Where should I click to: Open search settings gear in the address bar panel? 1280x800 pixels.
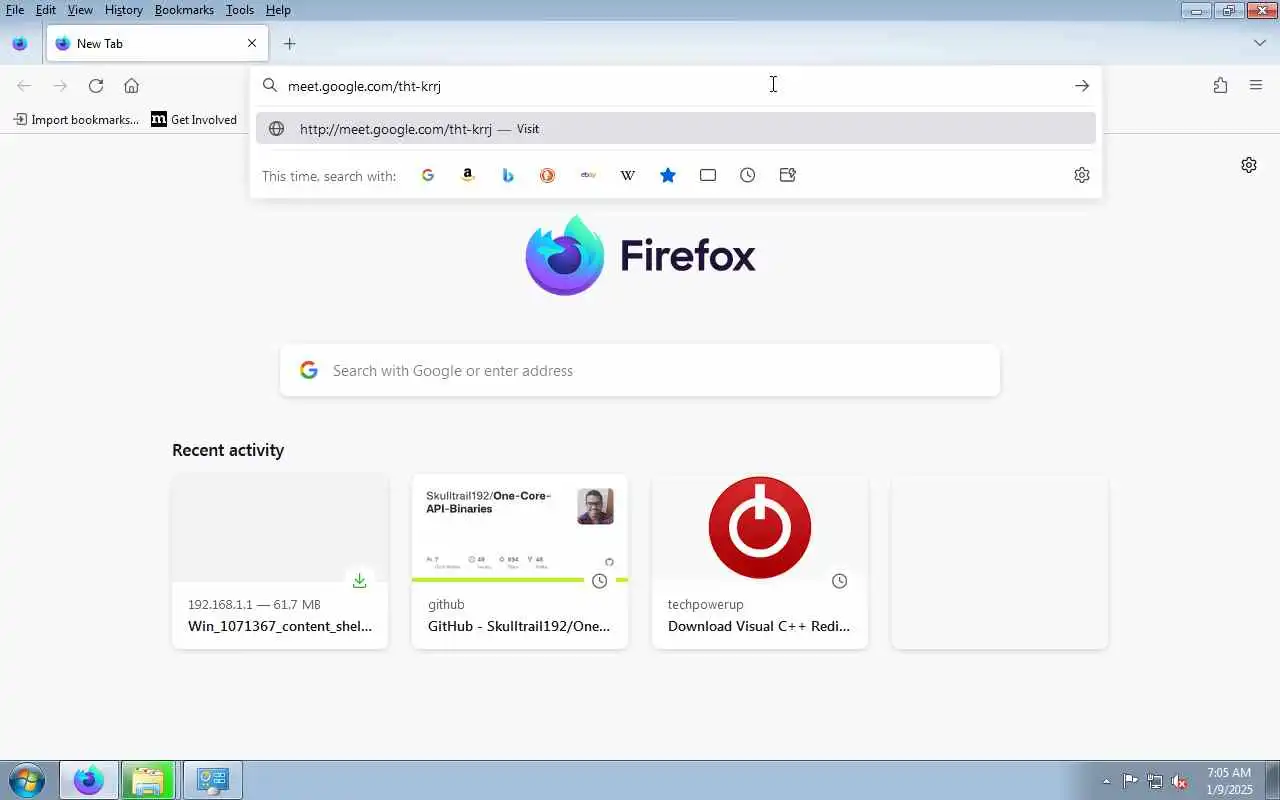1082,175
